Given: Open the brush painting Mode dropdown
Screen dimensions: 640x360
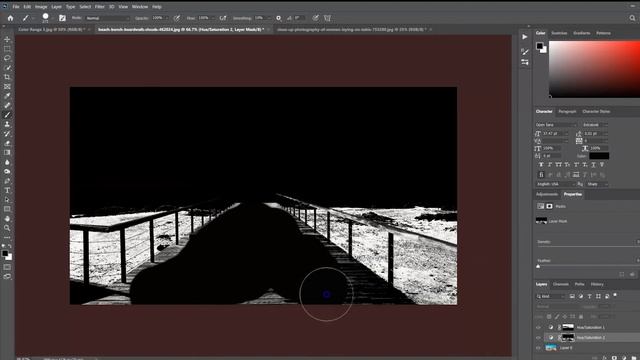Looking at the screenshot, I should [x=108, y=18].
